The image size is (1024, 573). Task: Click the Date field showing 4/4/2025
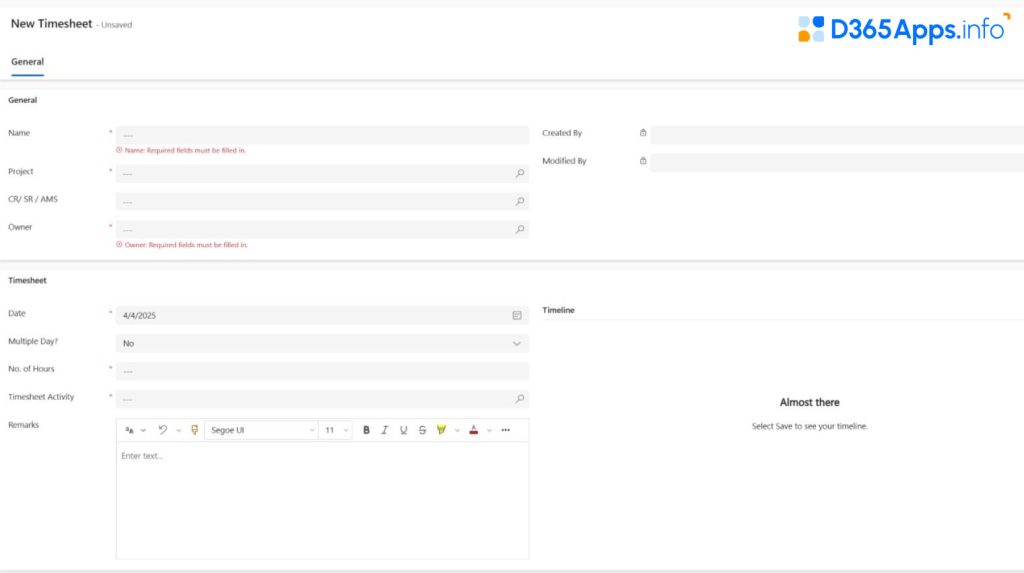pyautogui.click(x=322, y=315)
